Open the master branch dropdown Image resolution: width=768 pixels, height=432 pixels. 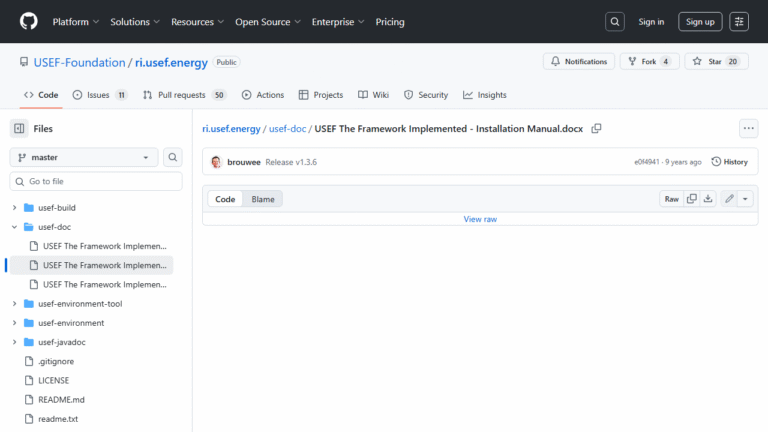click(x=84, y=157)
